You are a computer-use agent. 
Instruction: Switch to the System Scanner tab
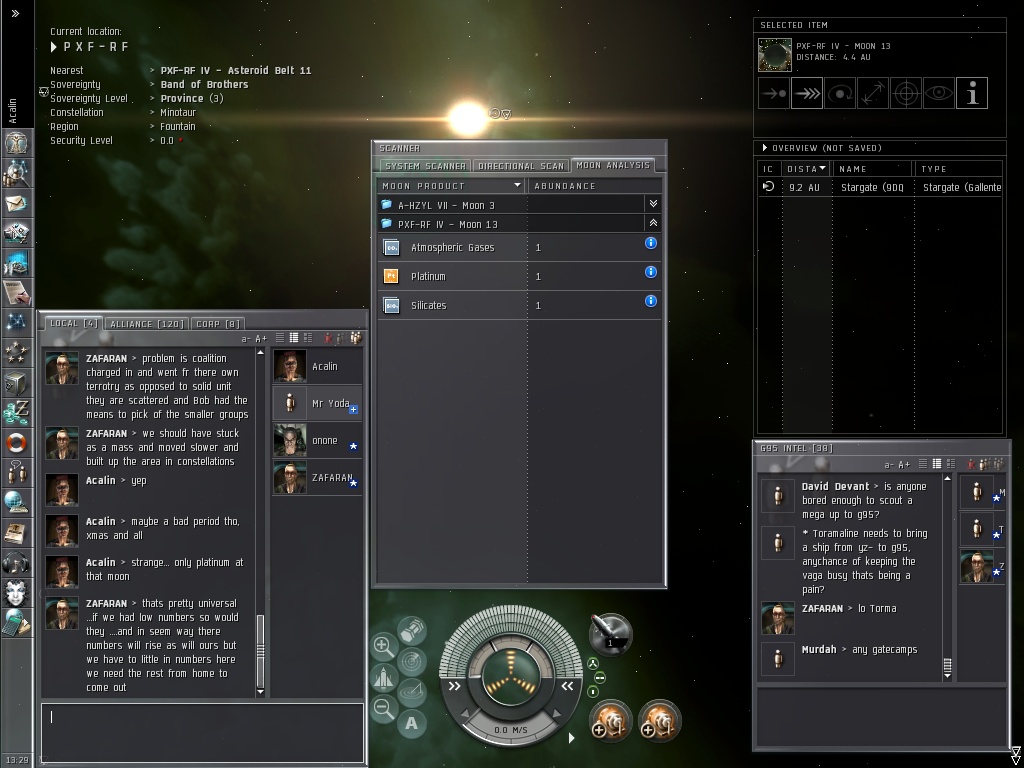pos(425,166)
